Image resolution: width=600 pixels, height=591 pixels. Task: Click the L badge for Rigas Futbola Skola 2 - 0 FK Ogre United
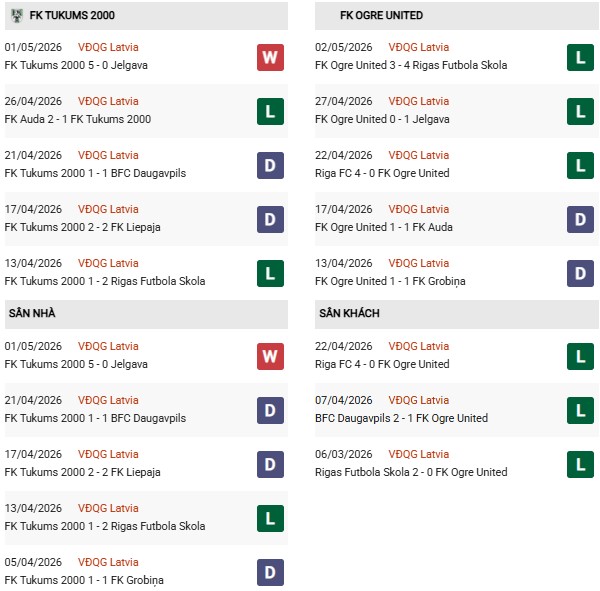click(580, 465)
